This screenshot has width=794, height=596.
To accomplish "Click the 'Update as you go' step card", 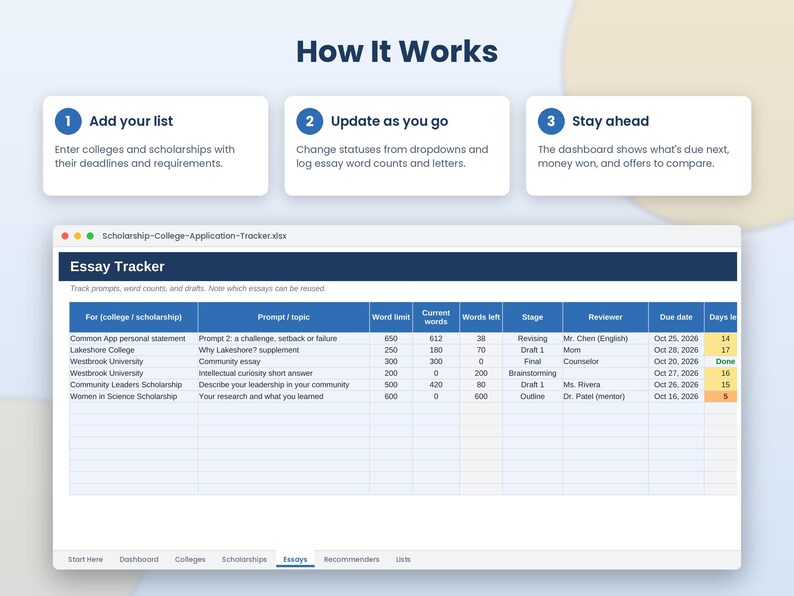I will pos(397,146).
